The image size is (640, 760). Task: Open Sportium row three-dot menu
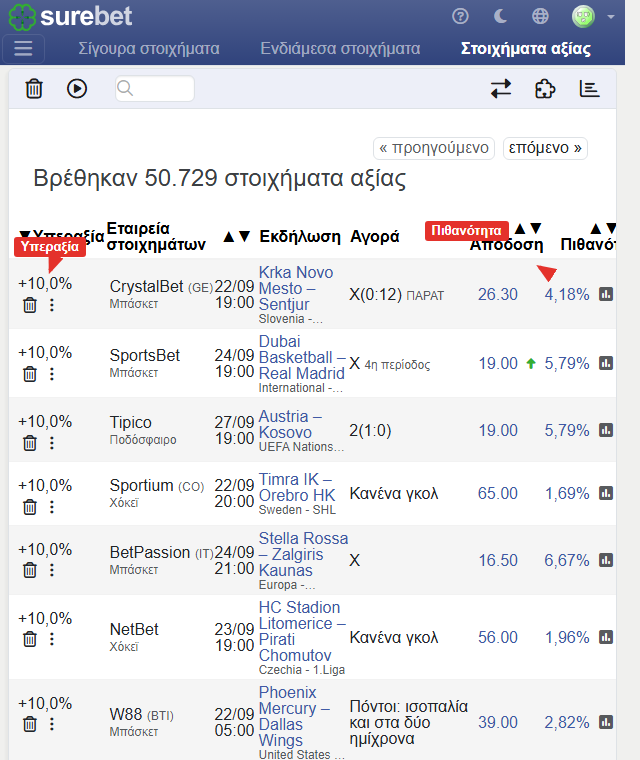click(x=51, y=507)
